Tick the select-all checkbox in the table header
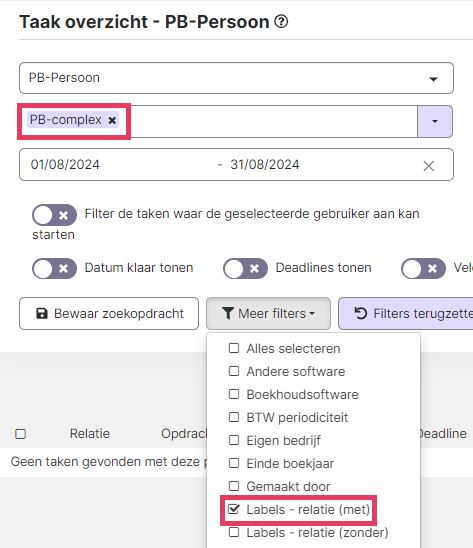This screenshot has width=473, height=548. pos(21,434)
